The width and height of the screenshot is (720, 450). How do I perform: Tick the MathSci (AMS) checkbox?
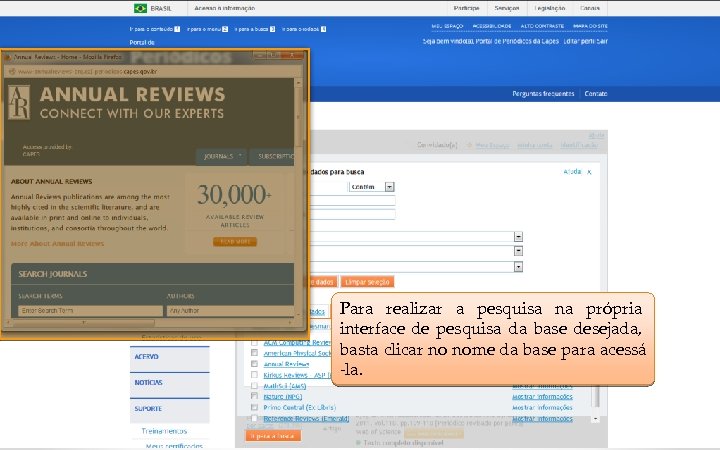(254, 386)
